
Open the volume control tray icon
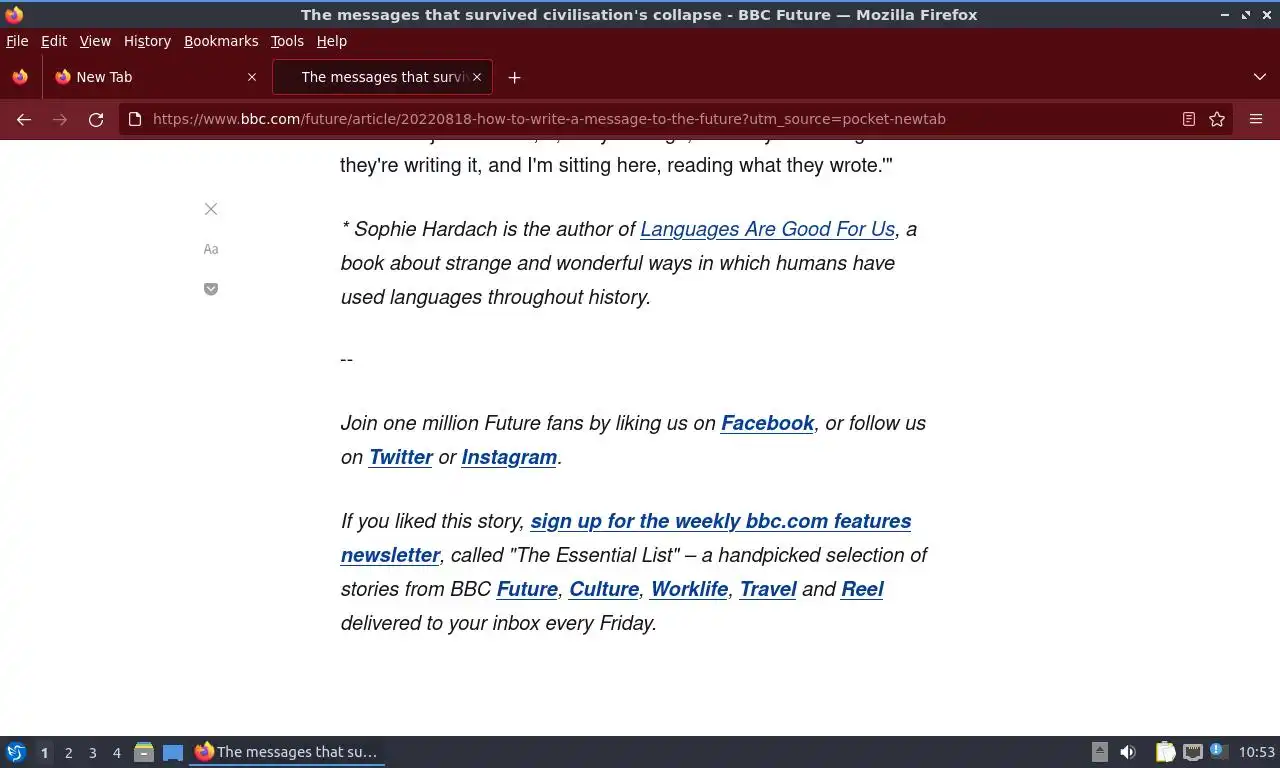click(1128, 752)
